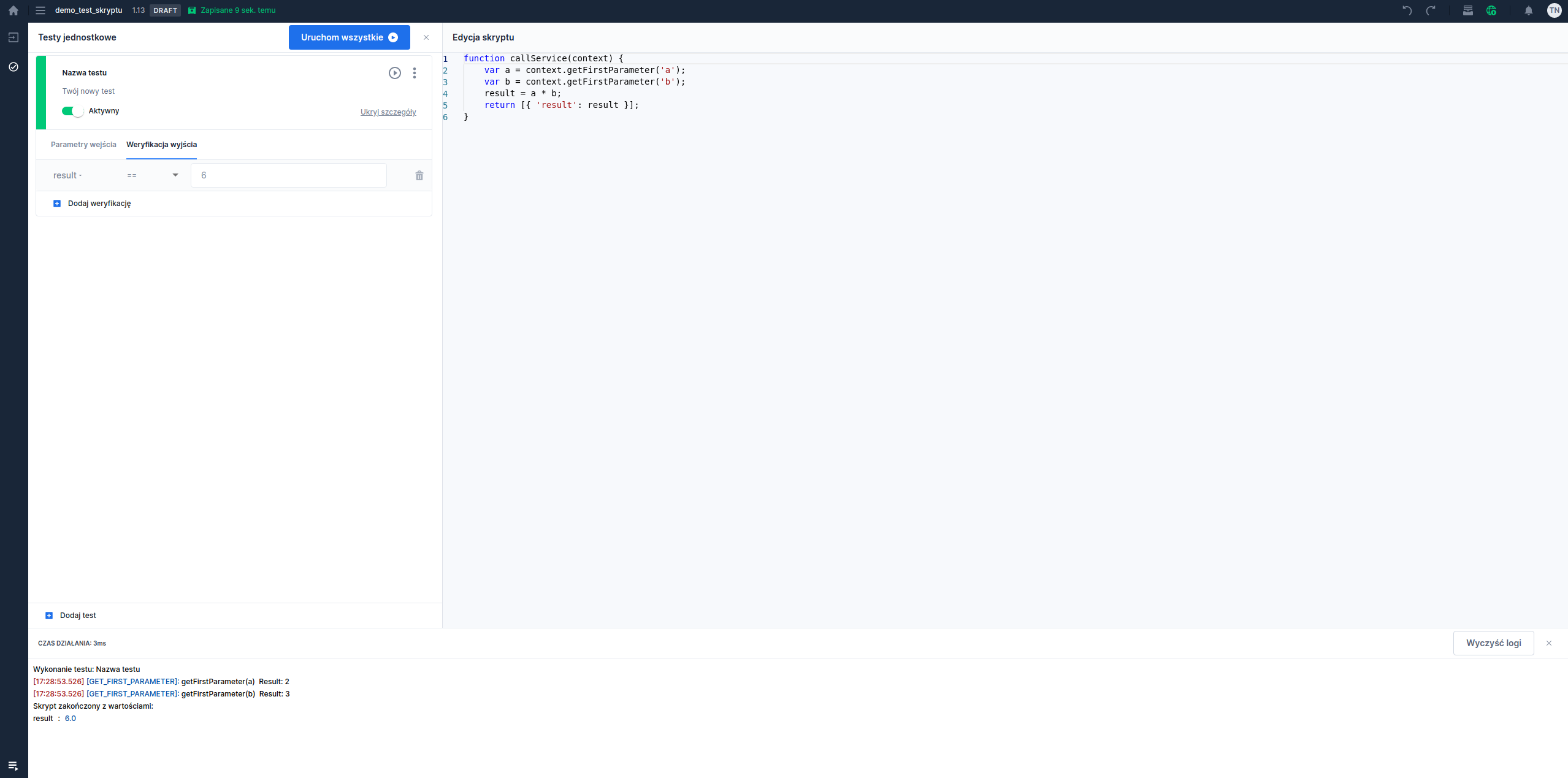Click the Wyczyść logi button
Image resolution: width=1568 pixels, height=778 pixels.
[x=1493, y=643]
